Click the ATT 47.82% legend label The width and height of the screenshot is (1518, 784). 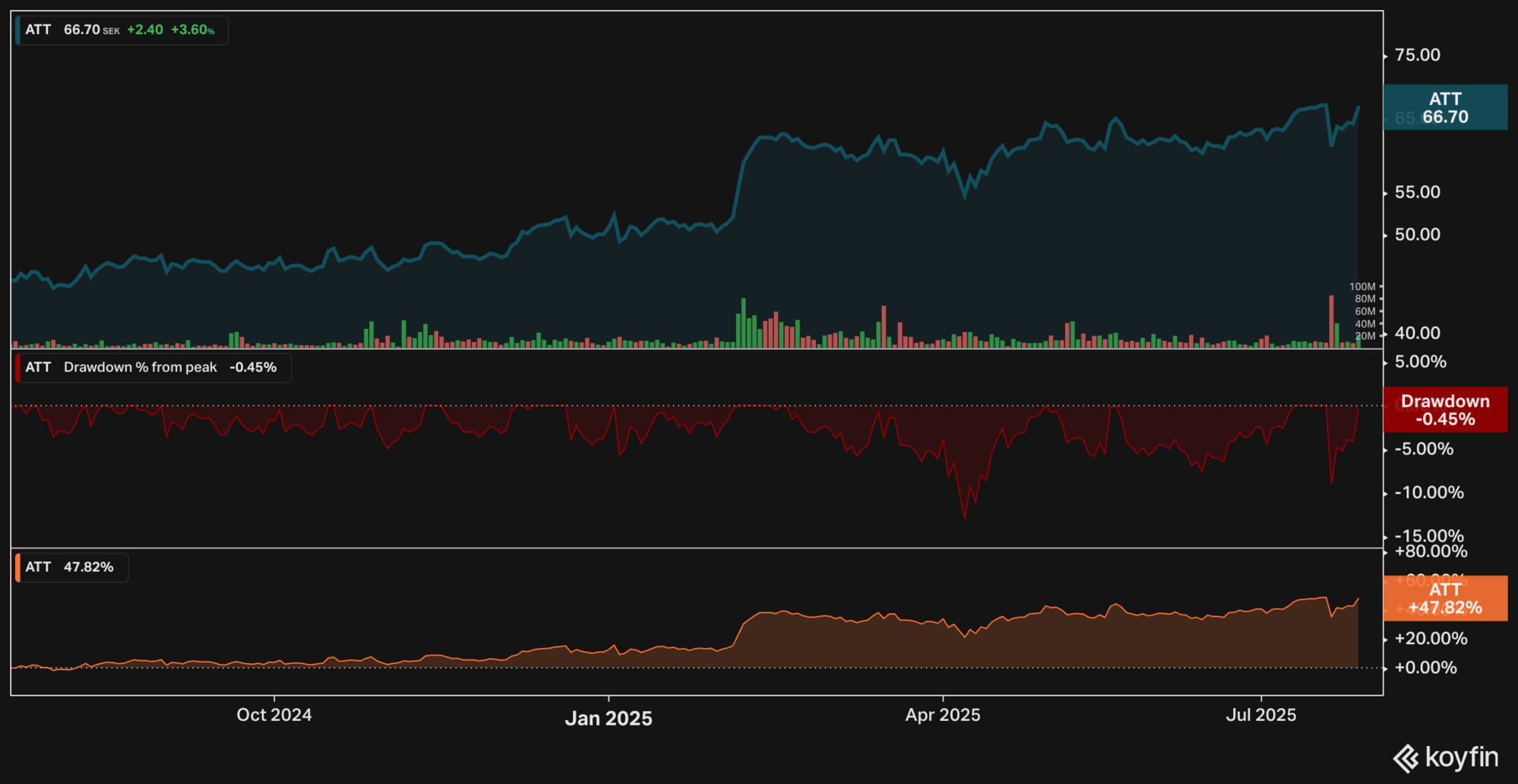point(71,567)
